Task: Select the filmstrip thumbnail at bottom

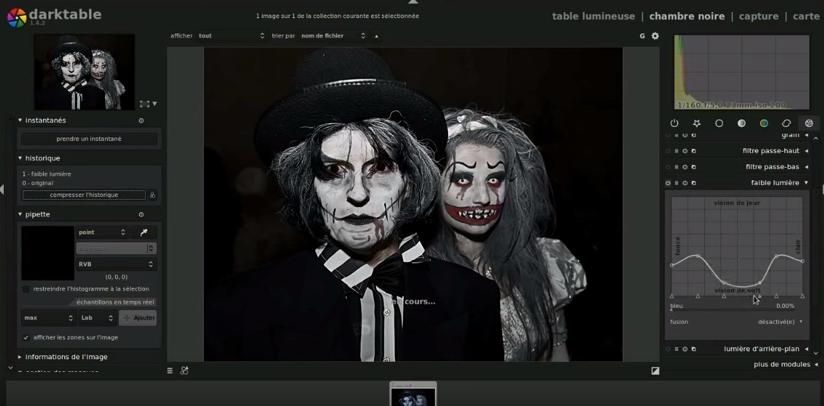Action: [x=413, y=394]
